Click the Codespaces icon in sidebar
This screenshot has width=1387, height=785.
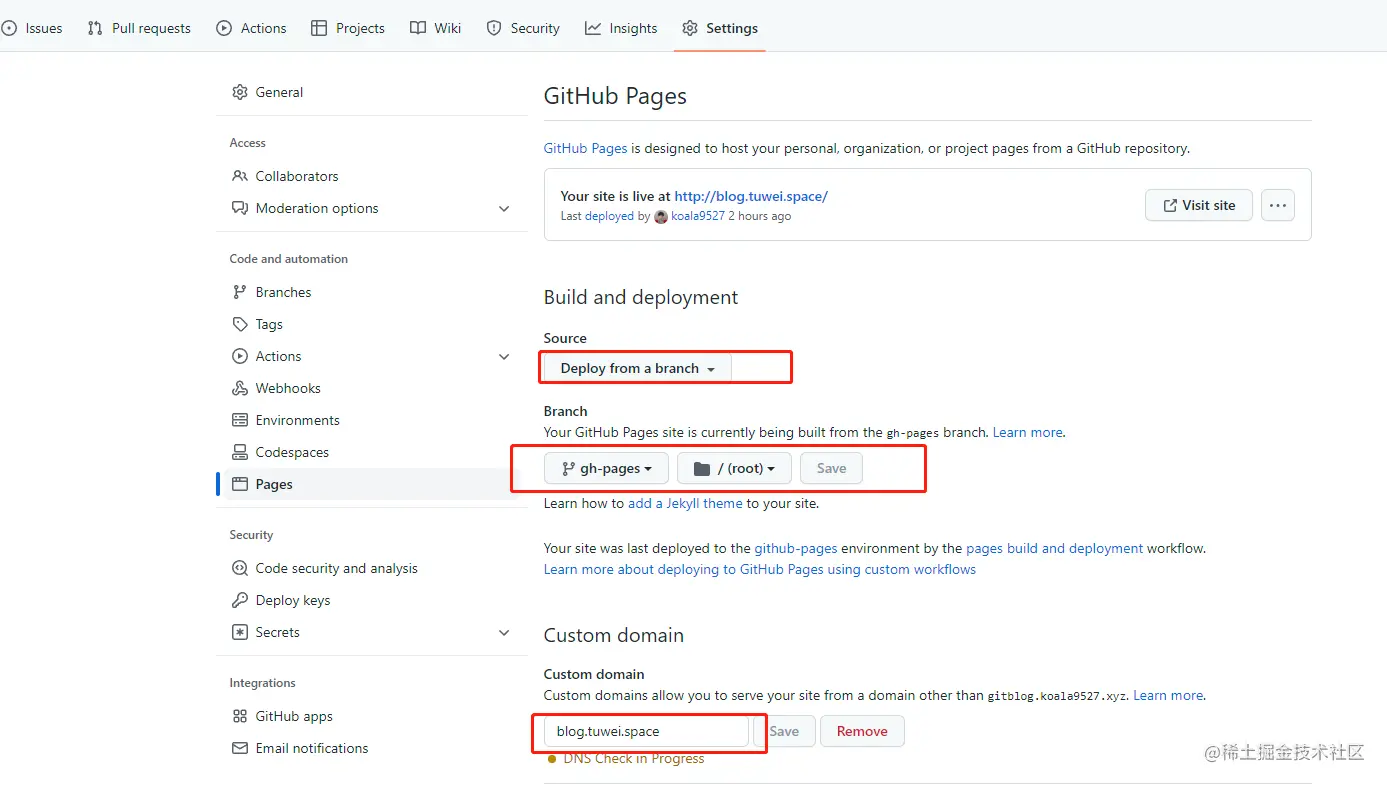tap(240, 452)
